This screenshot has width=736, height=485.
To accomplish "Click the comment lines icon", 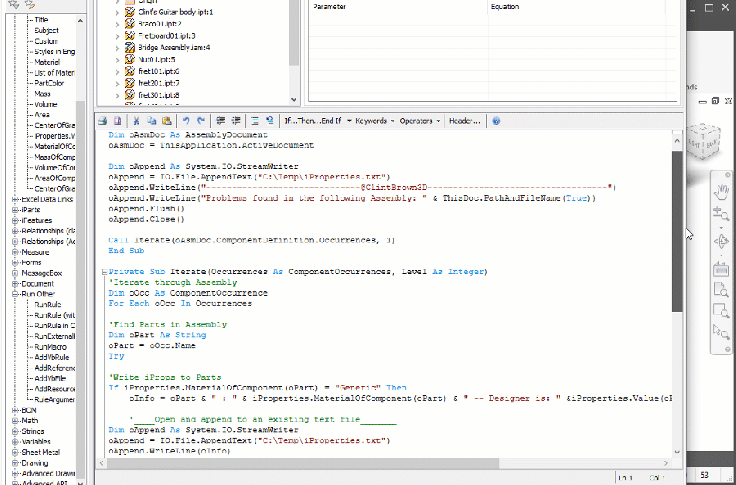I will [256, 120].
